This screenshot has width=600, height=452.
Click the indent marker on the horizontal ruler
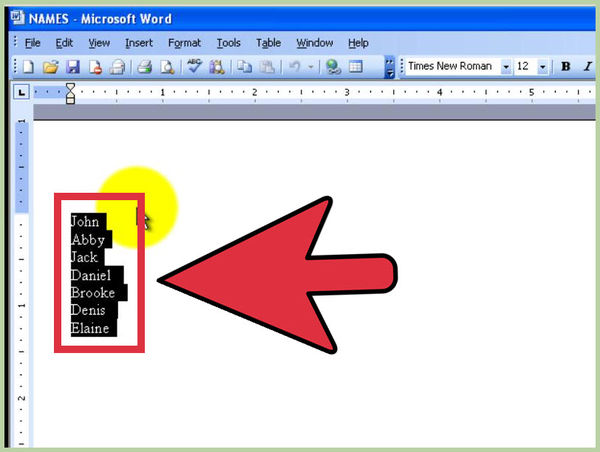coord(70,93)
